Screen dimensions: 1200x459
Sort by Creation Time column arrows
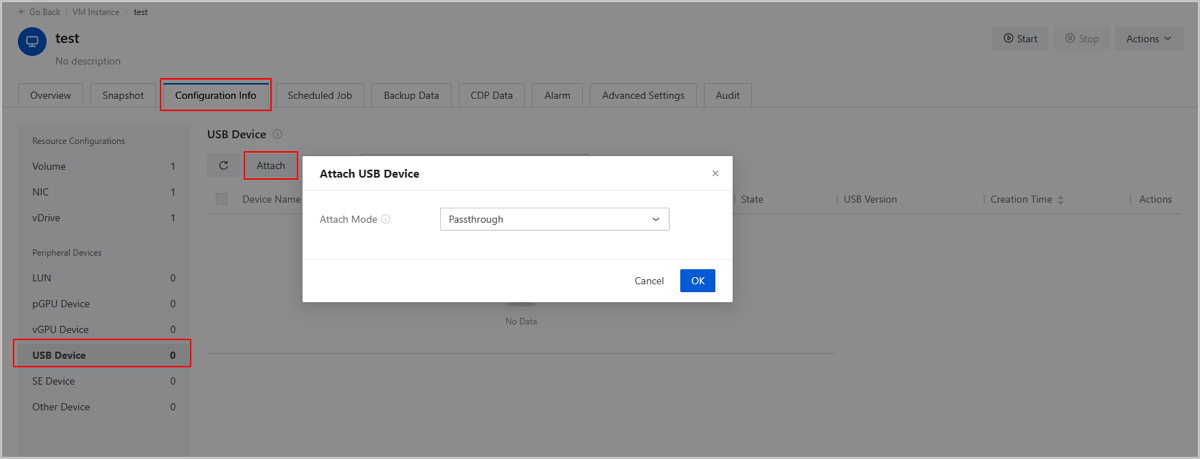pos(1060,200)
